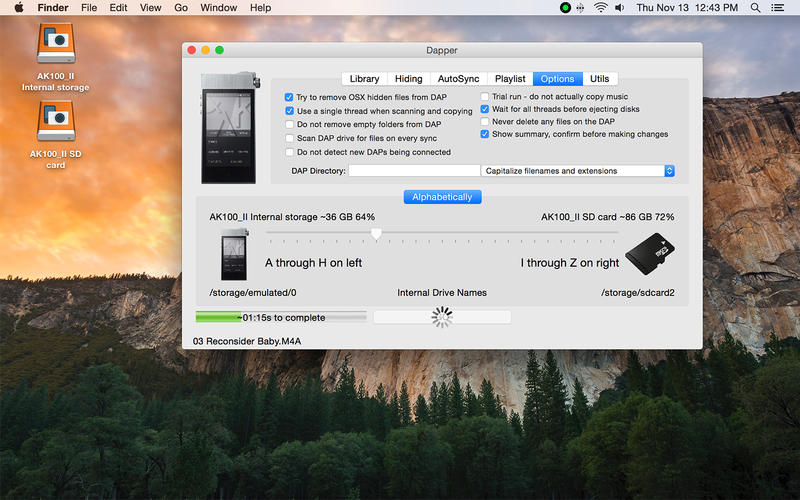This screenshot has height=500, width=800.
Task: Click the Alphabetically button
Action: pyautogui.click(x=442, y=197)
